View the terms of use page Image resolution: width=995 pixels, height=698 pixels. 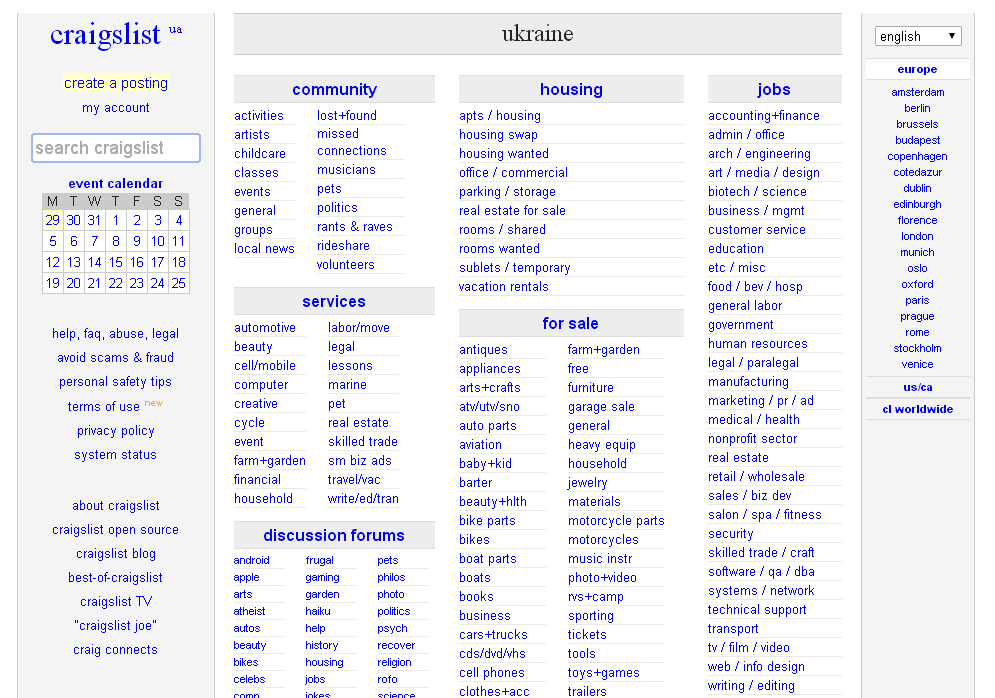pos(103,407)
